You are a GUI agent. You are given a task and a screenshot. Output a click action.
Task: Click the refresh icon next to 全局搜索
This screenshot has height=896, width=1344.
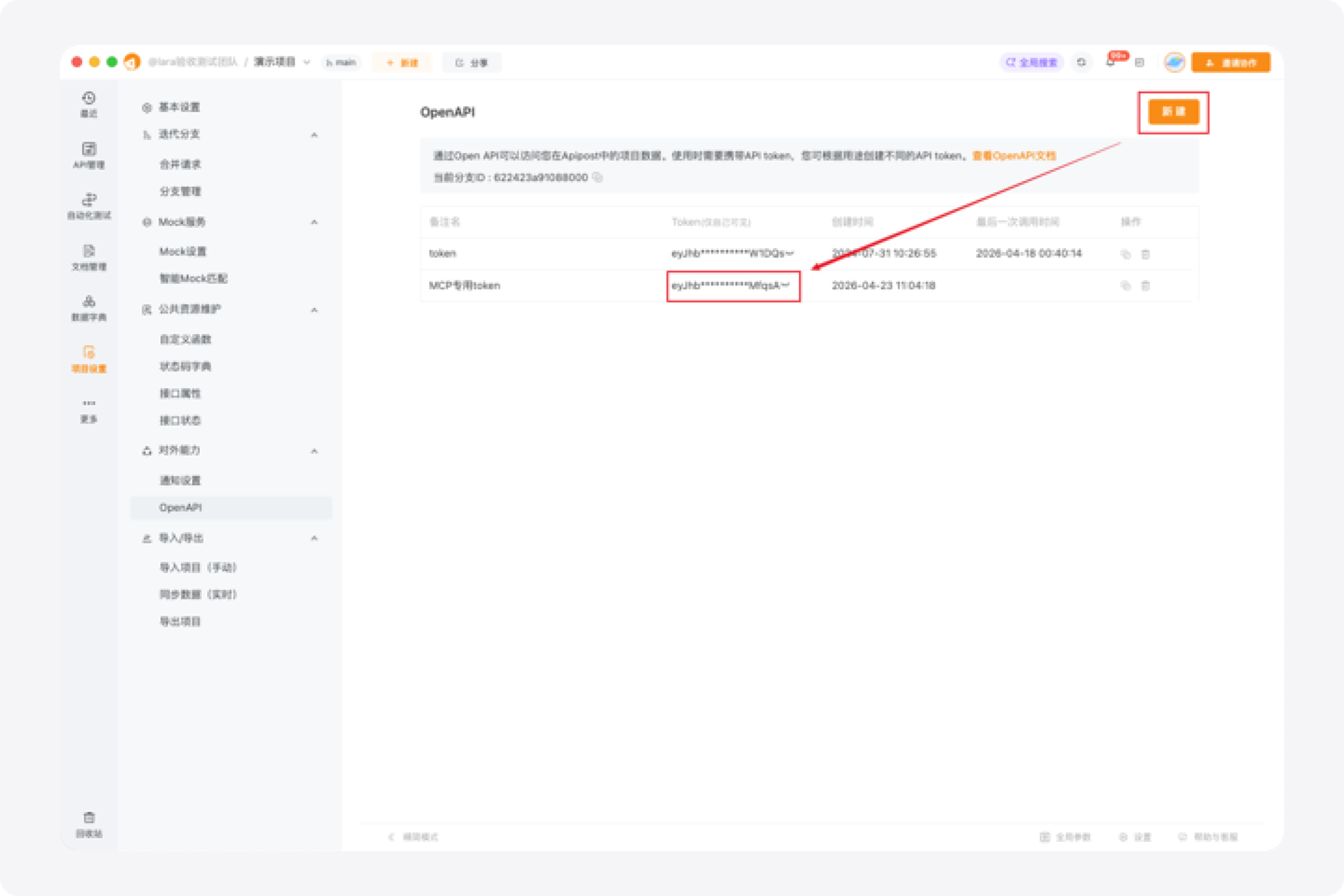pos(1081,62)
